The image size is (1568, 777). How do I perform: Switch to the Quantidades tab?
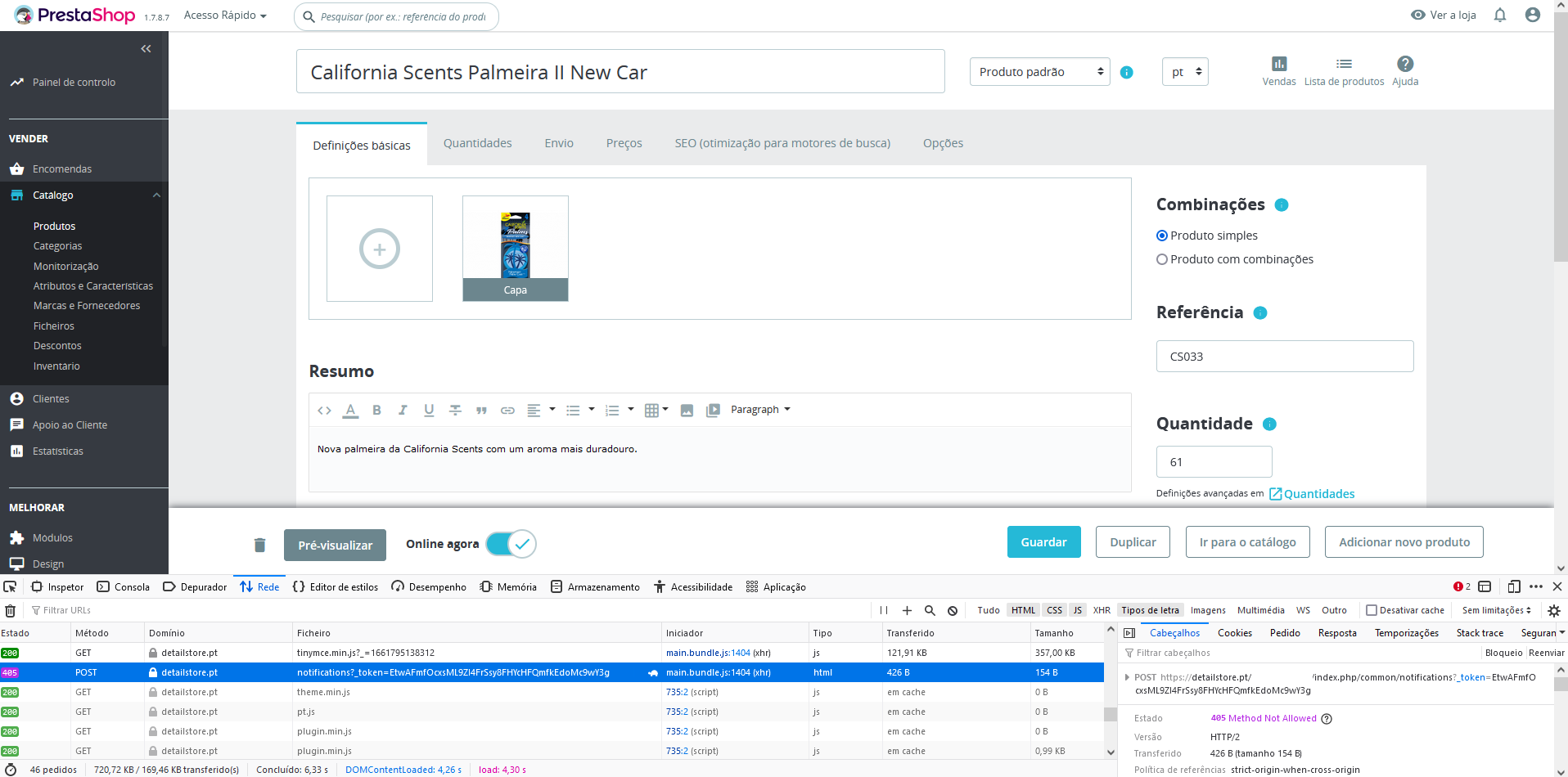coord(478,143)
